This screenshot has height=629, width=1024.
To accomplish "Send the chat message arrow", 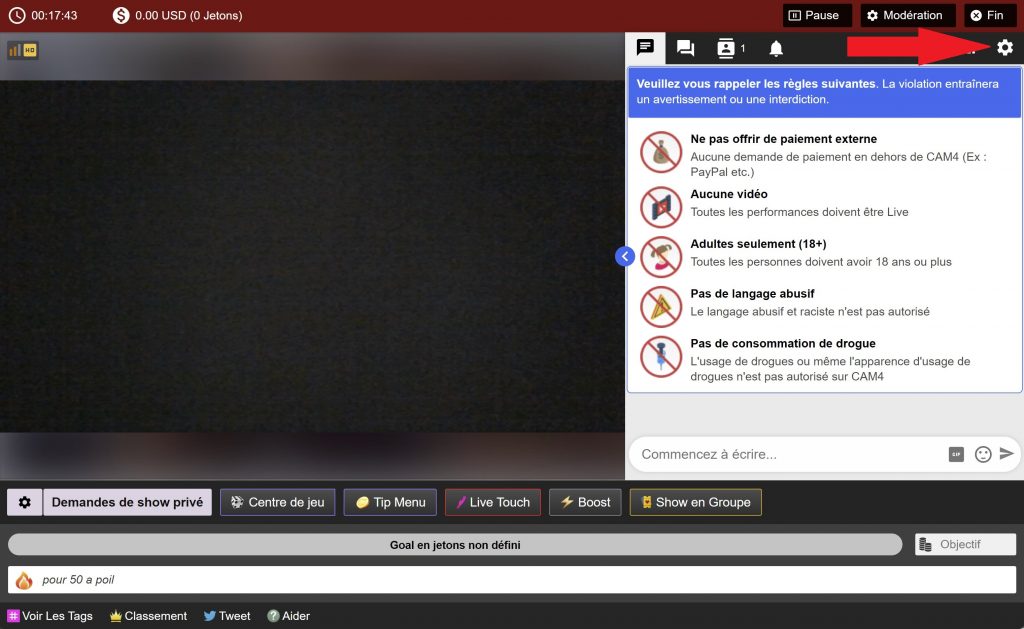I will 1007,454.
